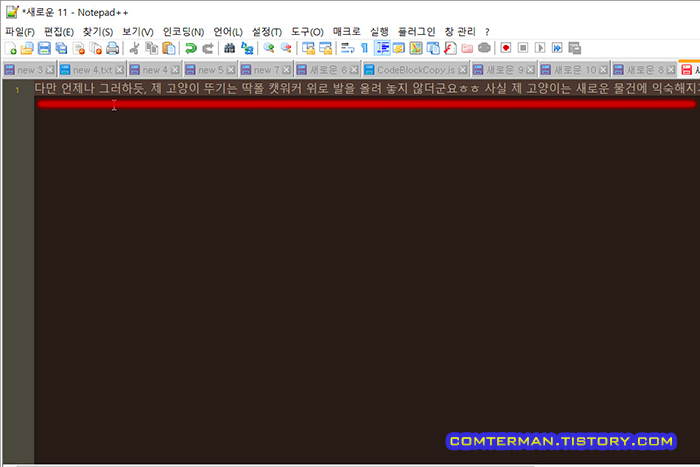This screenshot has width=700, height=467.
Task: Open the 실행 menu
Action: [379, 32]
